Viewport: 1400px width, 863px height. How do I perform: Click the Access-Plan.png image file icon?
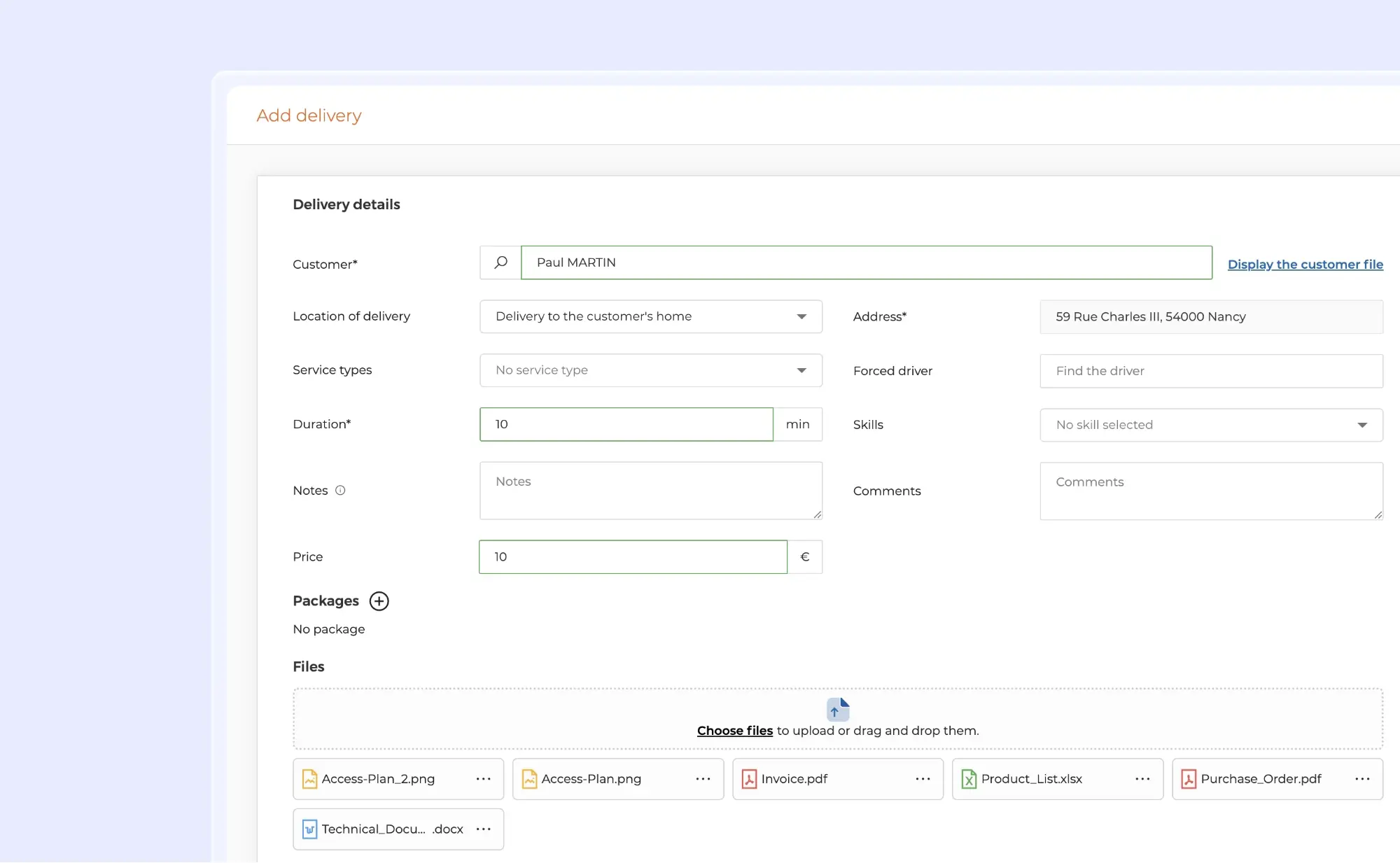pos(530,779)
